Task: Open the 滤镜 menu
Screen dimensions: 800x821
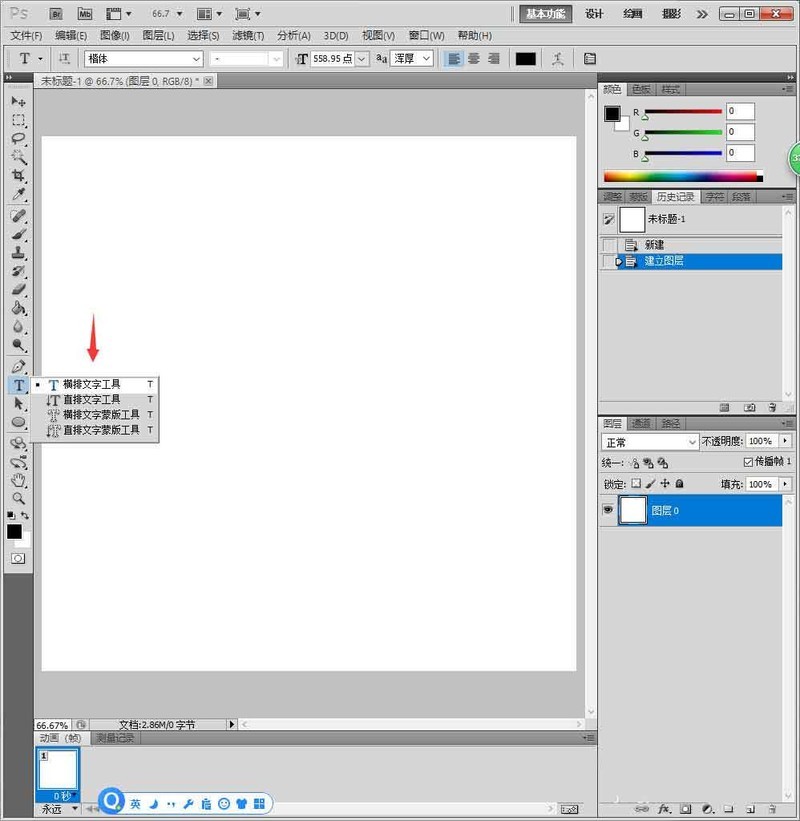Action: coord(246,35)
